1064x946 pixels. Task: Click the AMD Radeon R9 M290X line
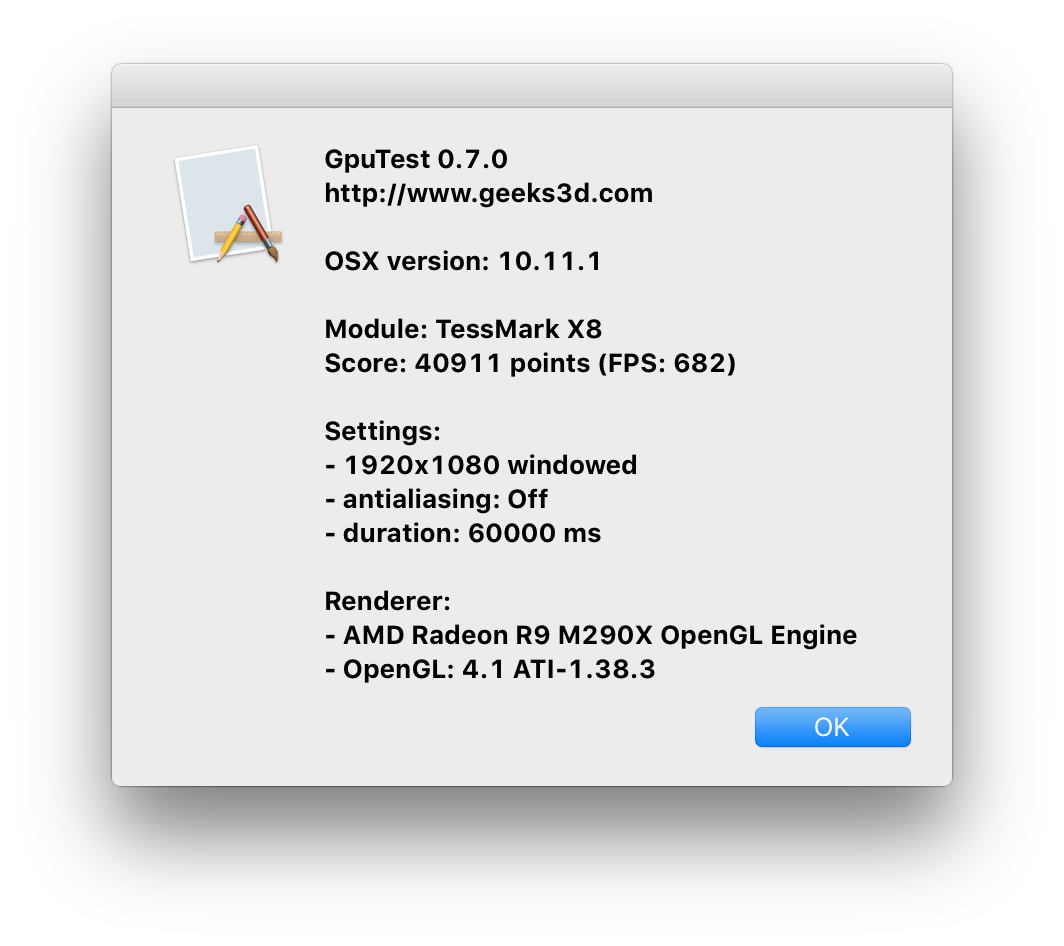click(x=591, y=635)
